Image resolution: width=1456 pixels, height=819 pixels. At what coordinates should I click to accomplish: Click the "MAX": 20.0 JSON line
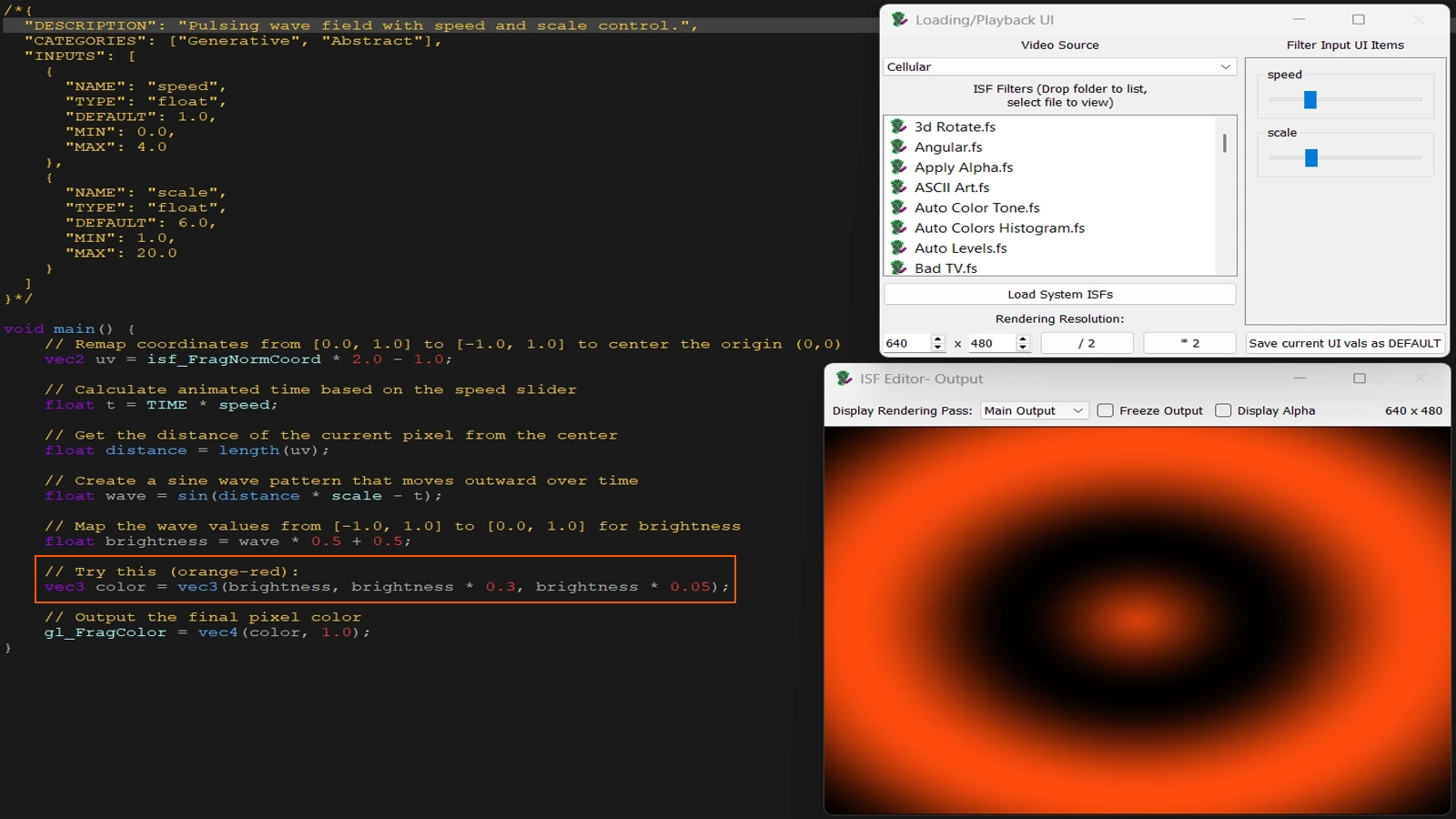(121, 253)
